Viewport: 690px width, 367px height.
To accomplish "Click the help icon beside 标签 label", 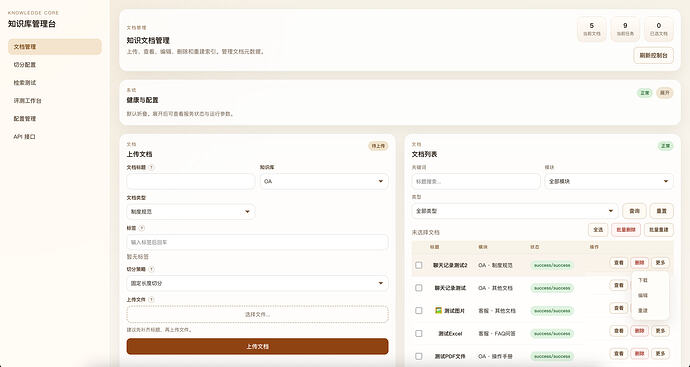I will (141, 228).
